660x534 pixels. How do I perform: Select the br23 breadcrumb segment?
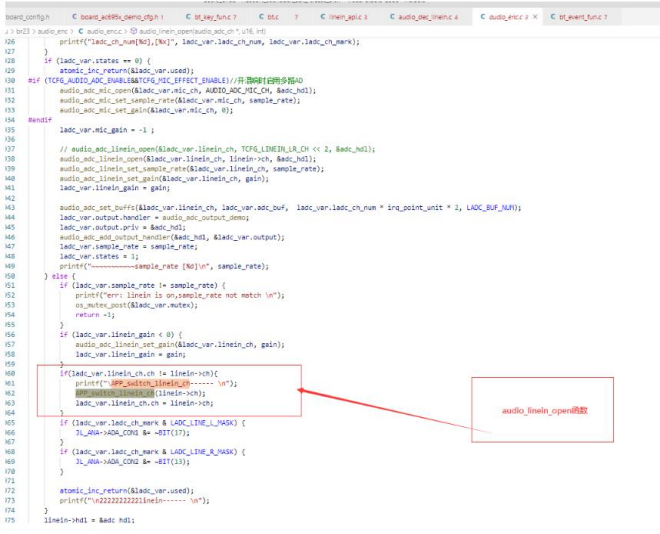click(x=23, y=31)
